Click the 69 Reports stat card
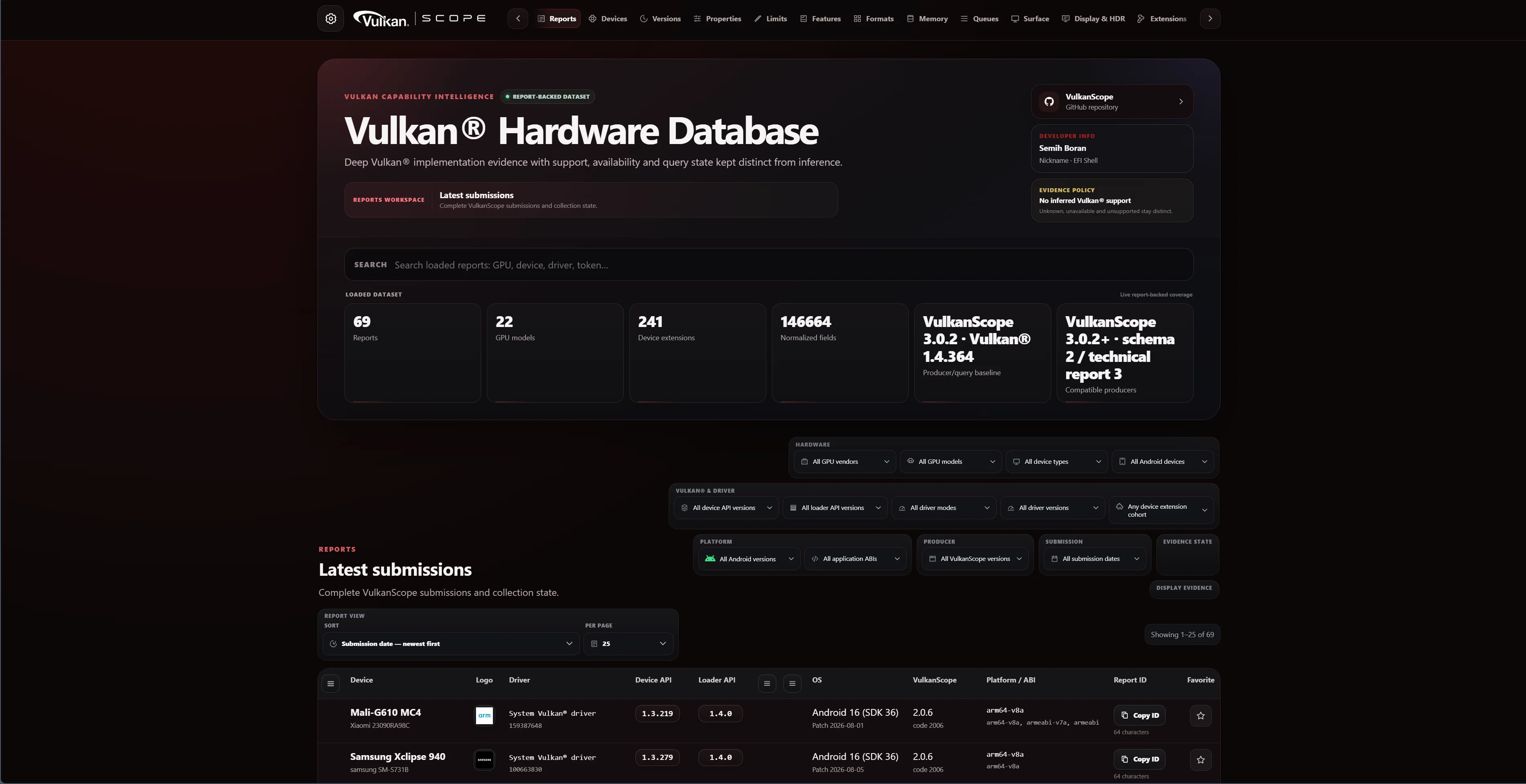The height and width of the screenshot is (784, 1526). pyautogui.click(x=412, y=353)
